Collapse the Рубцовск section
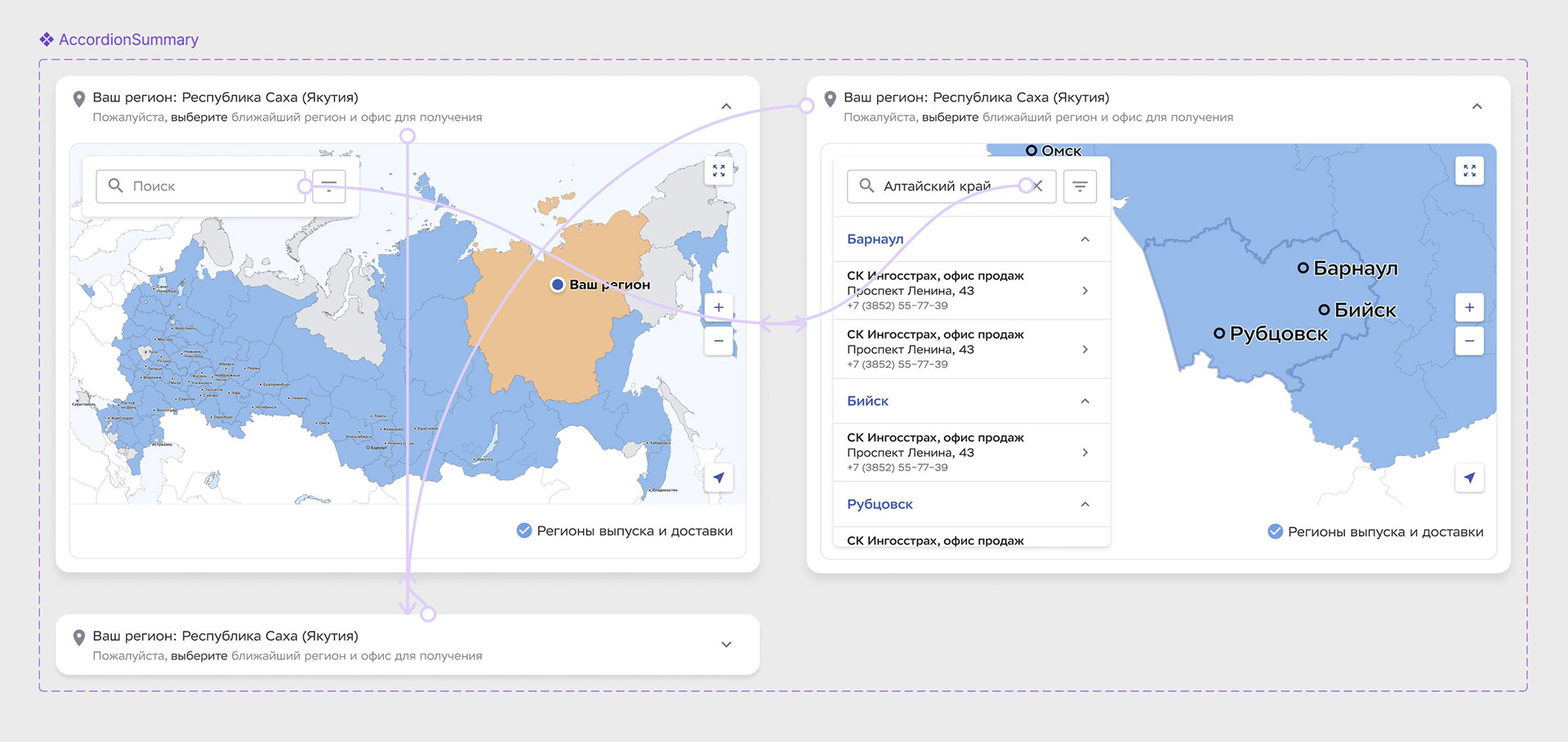The width and height of the screenshot is (1568, 742). pos(1085,504)
